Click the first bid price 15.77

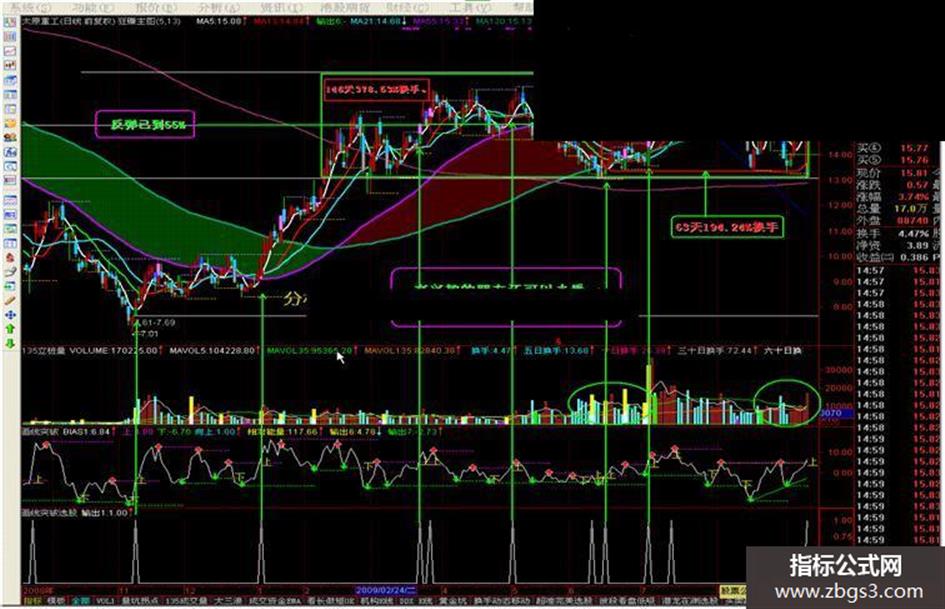point(914,148)
